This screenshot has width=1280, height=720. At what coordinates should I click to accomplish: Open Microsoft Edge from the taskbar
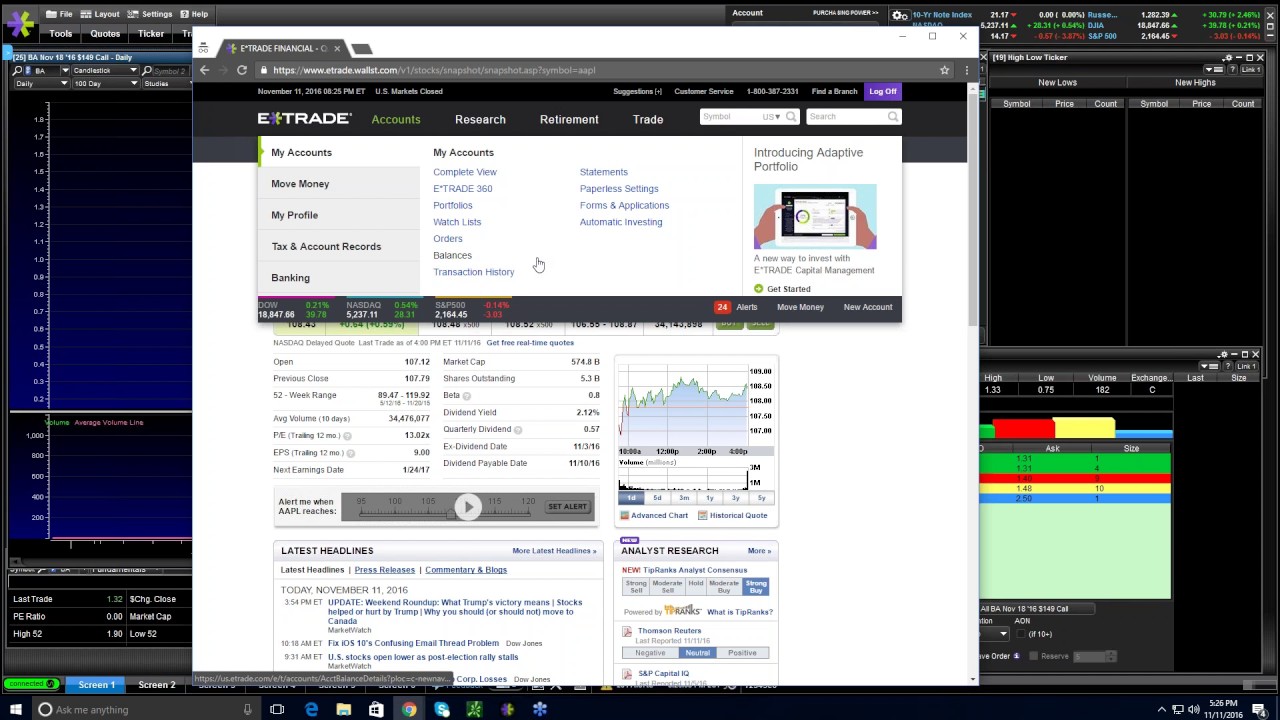point(311,709)
